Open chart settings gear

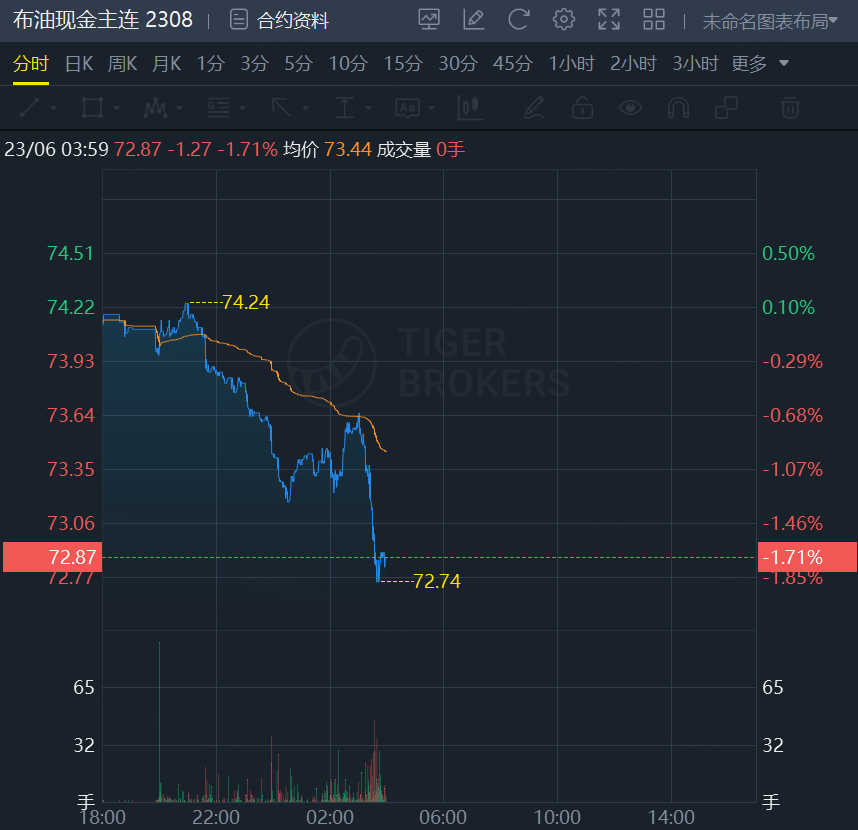tap(564, 19)
